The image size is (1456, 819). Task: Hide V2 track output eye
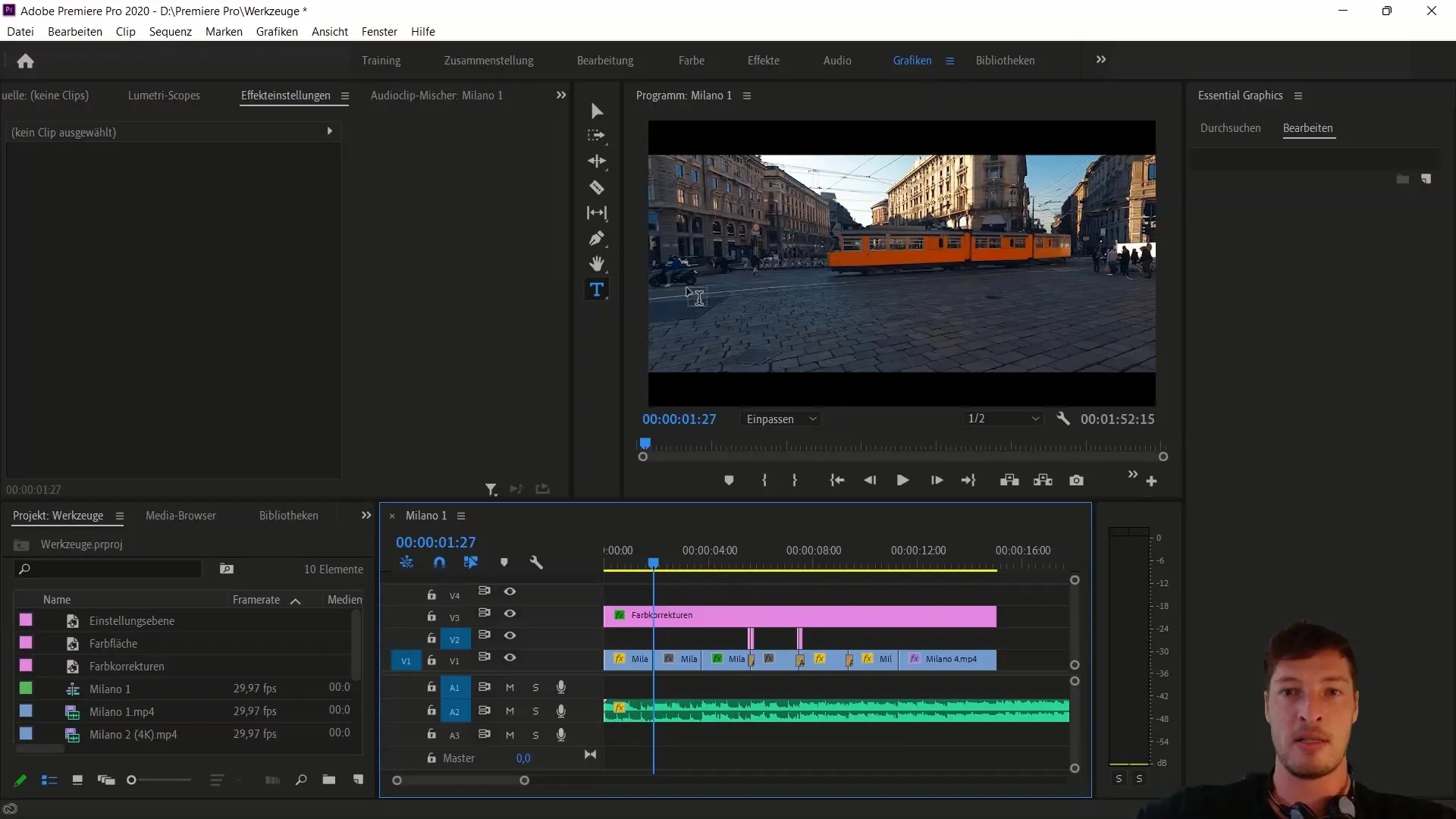[510, 635]
